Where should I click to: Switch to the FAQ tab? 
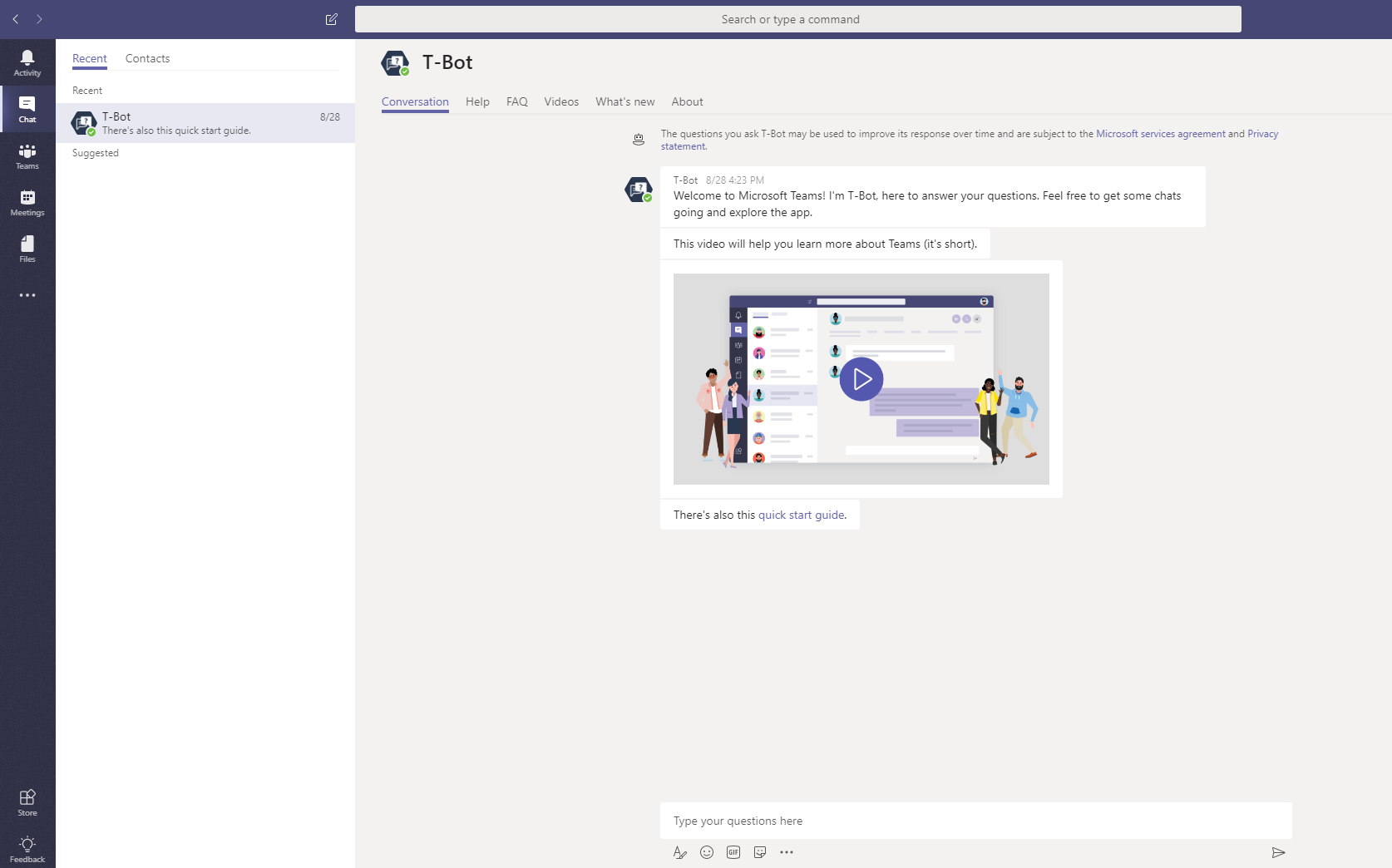click(516, 101)
